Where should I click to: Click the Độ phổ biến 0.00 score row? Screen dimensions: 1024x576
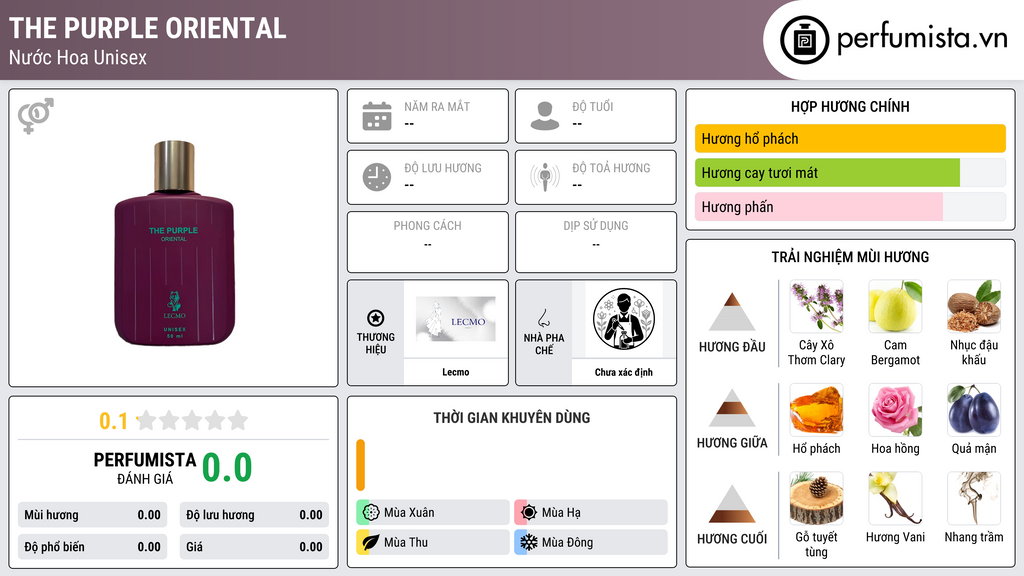click(x=92, y=547)
